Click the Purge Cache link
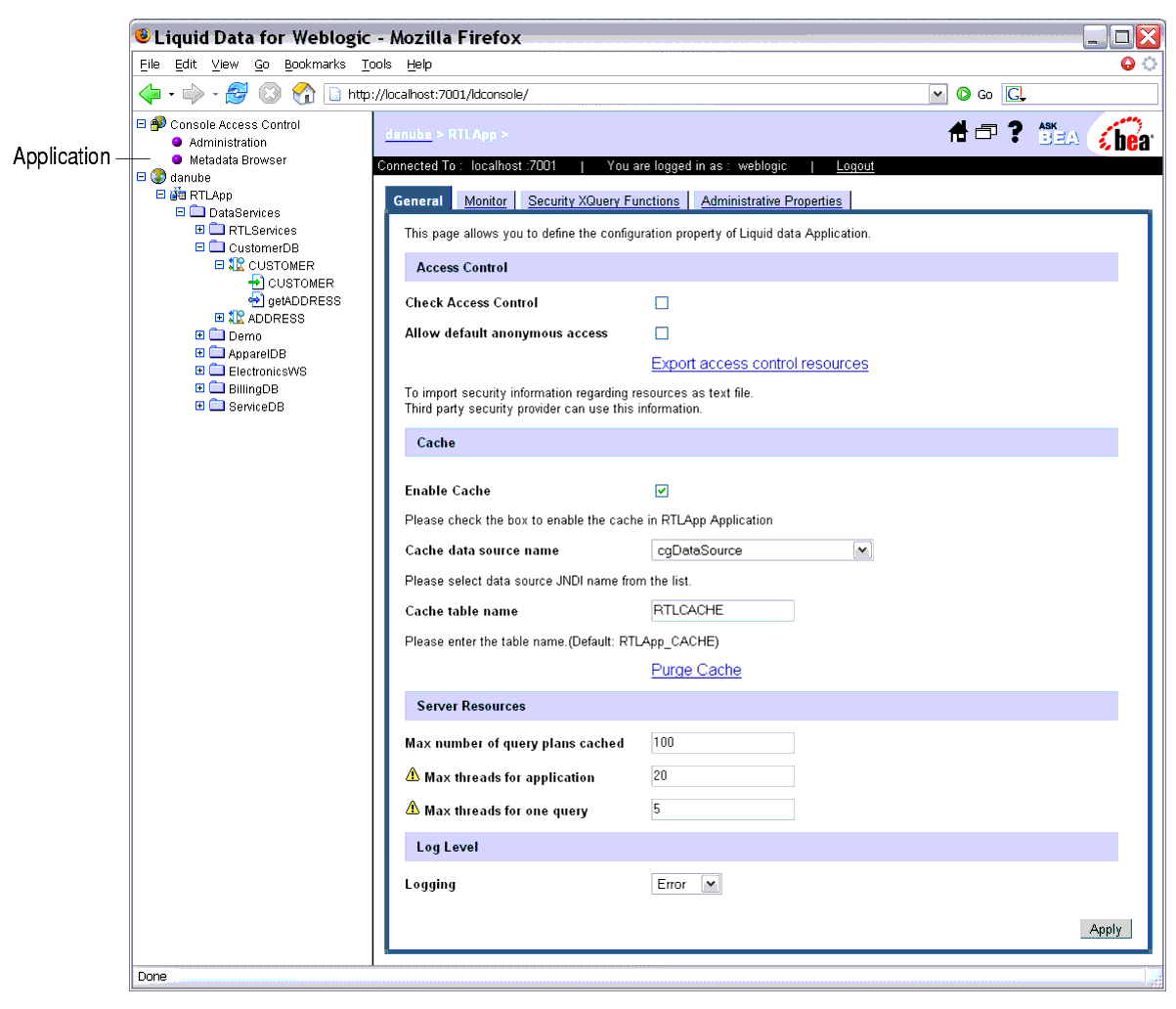The image size is (1176, 1009). tap(696, 670)
